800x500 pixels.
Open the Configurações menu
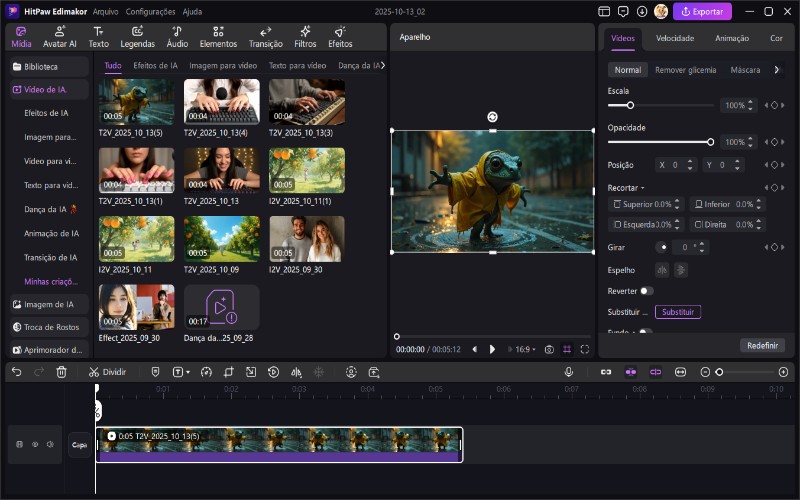pos(151,11)
